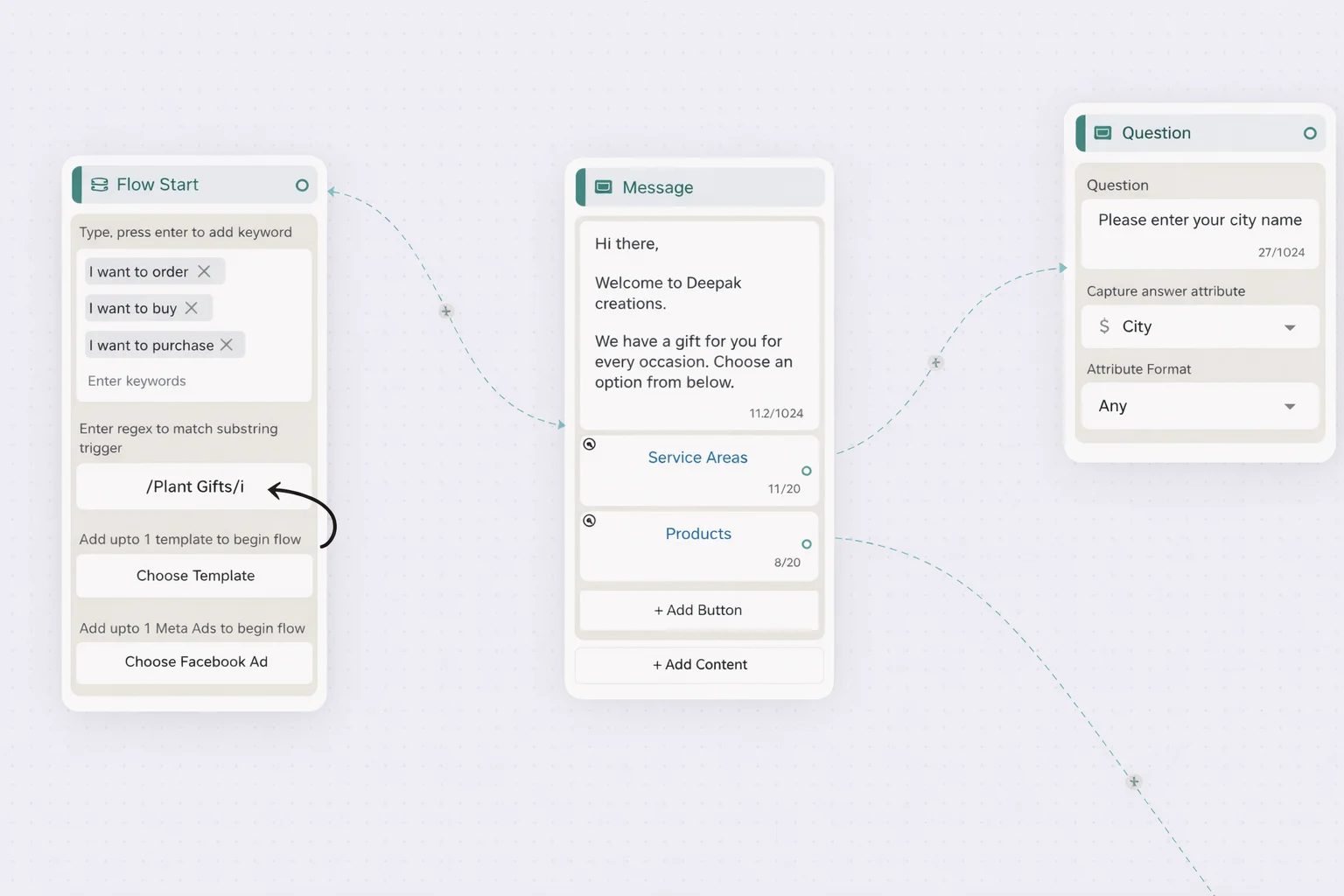Click the Products button output port
1344x896 pixels.
pos(807,544)
